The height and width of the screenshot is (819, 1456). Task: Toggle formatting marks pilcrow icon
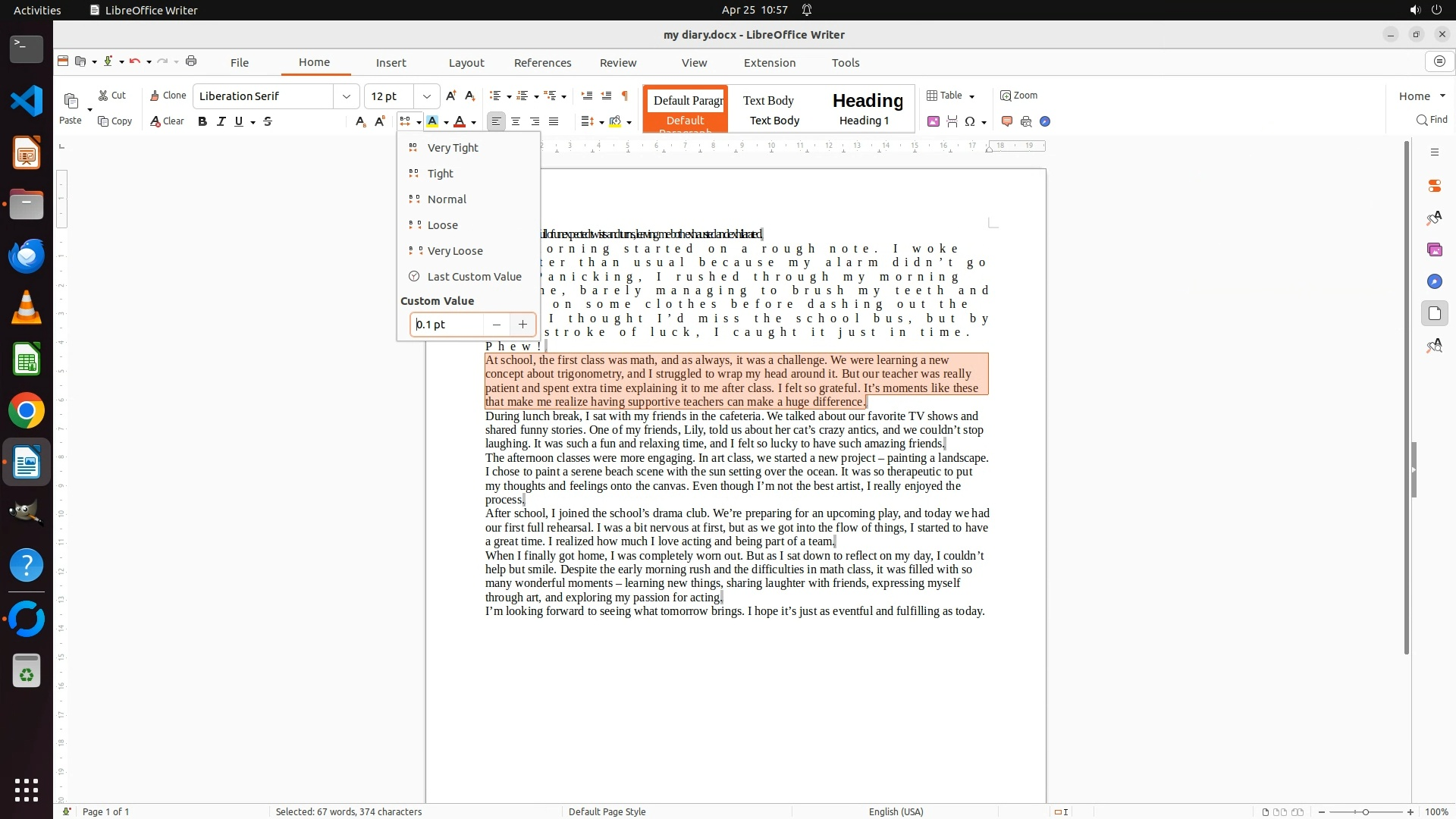(x=625, y=96)
